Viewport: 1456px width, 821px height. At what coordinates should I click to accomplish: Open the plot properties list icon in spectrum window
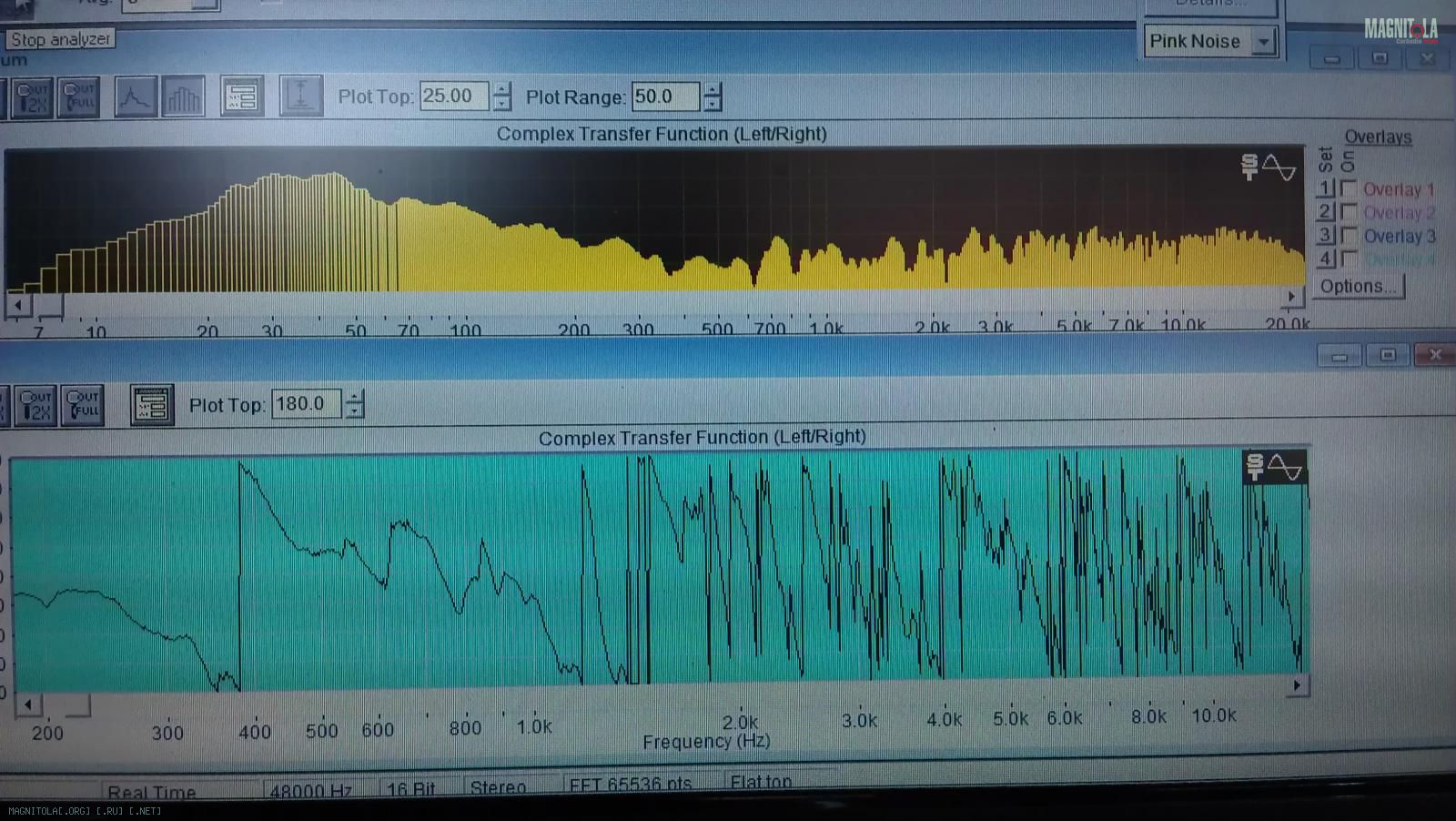click(x=242, y=96)
